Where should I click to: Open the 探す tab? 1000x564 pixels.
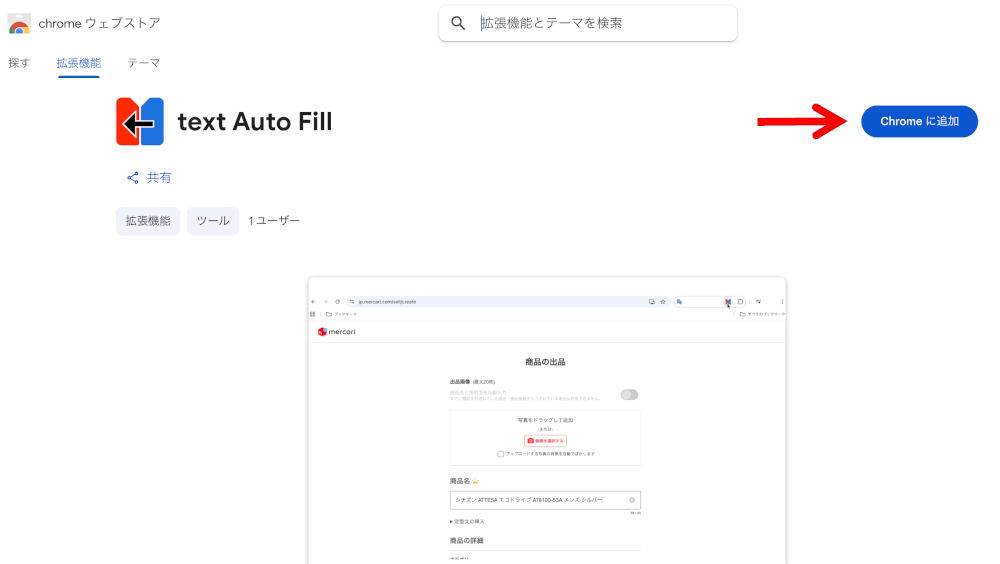click(x=19, y=63)
